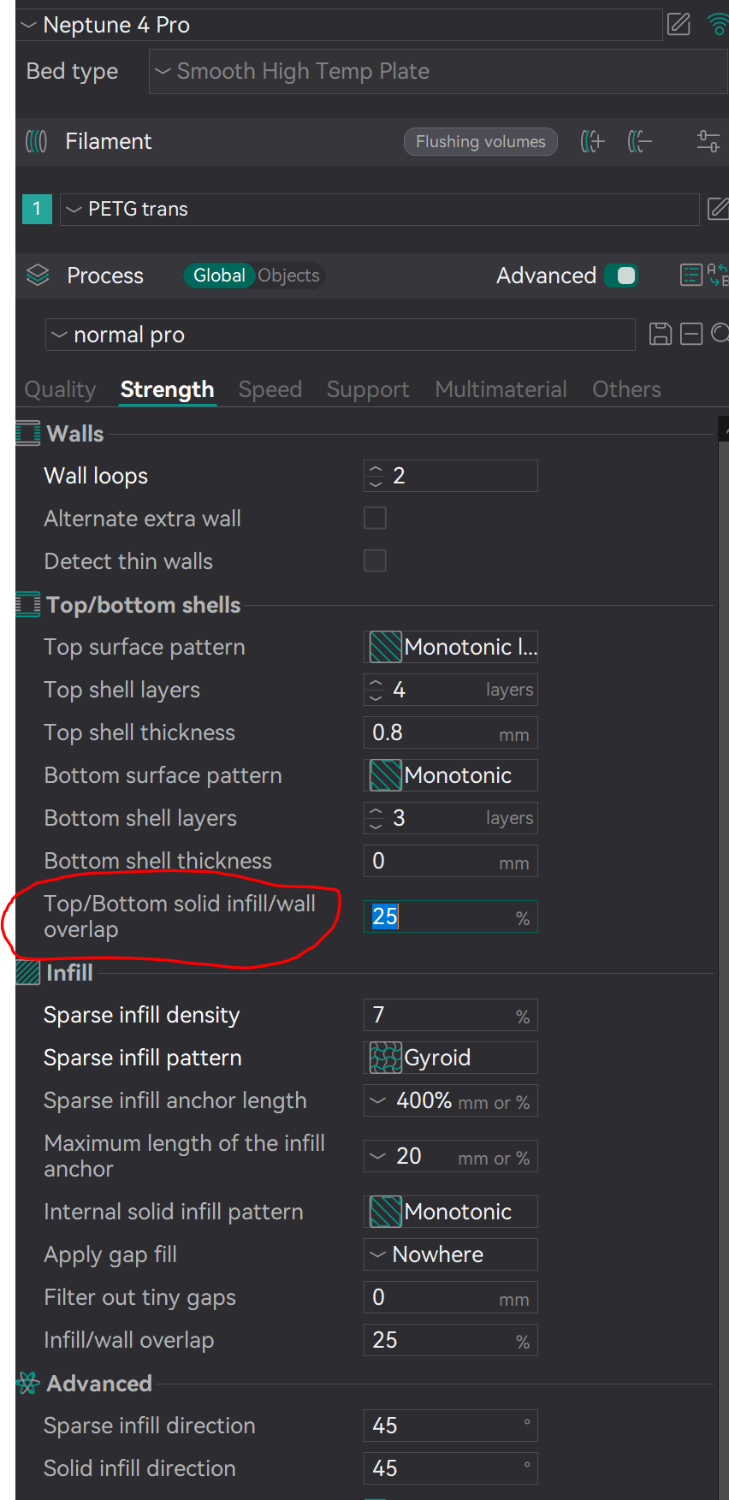The image size is (729, 1500).
Task: Select the Objects process scope button
Action: [289, 276]
